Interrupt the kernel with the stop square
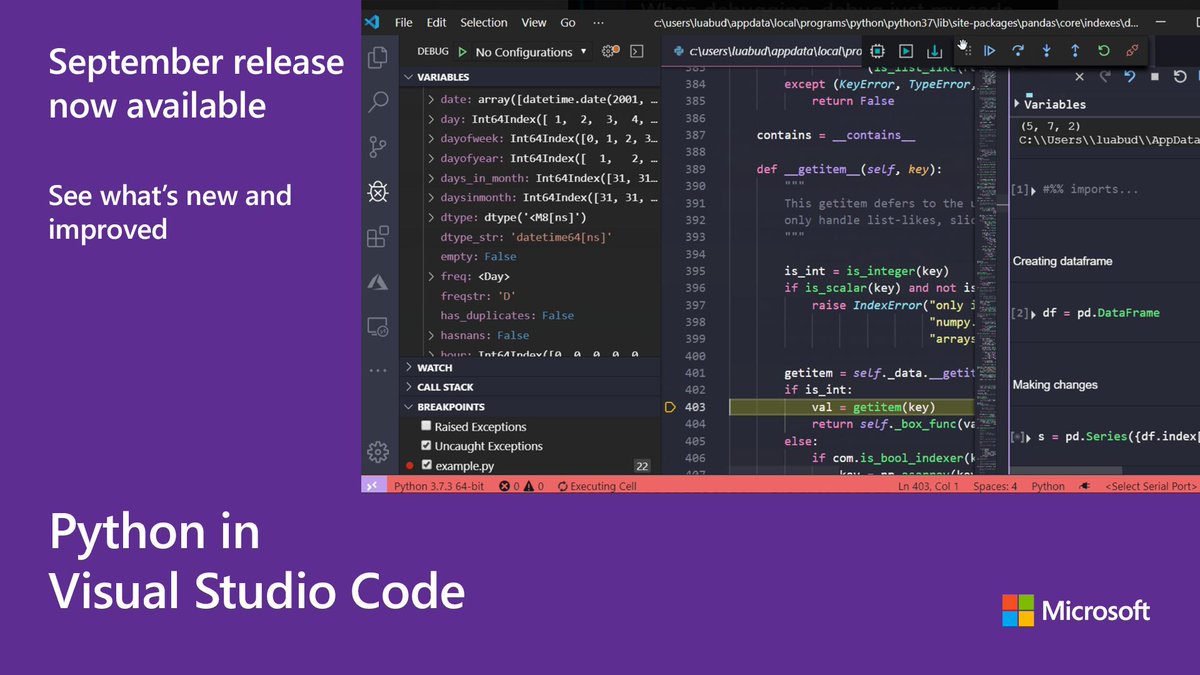Viewport: 1200px width, 675px height. pos(1155,76)
